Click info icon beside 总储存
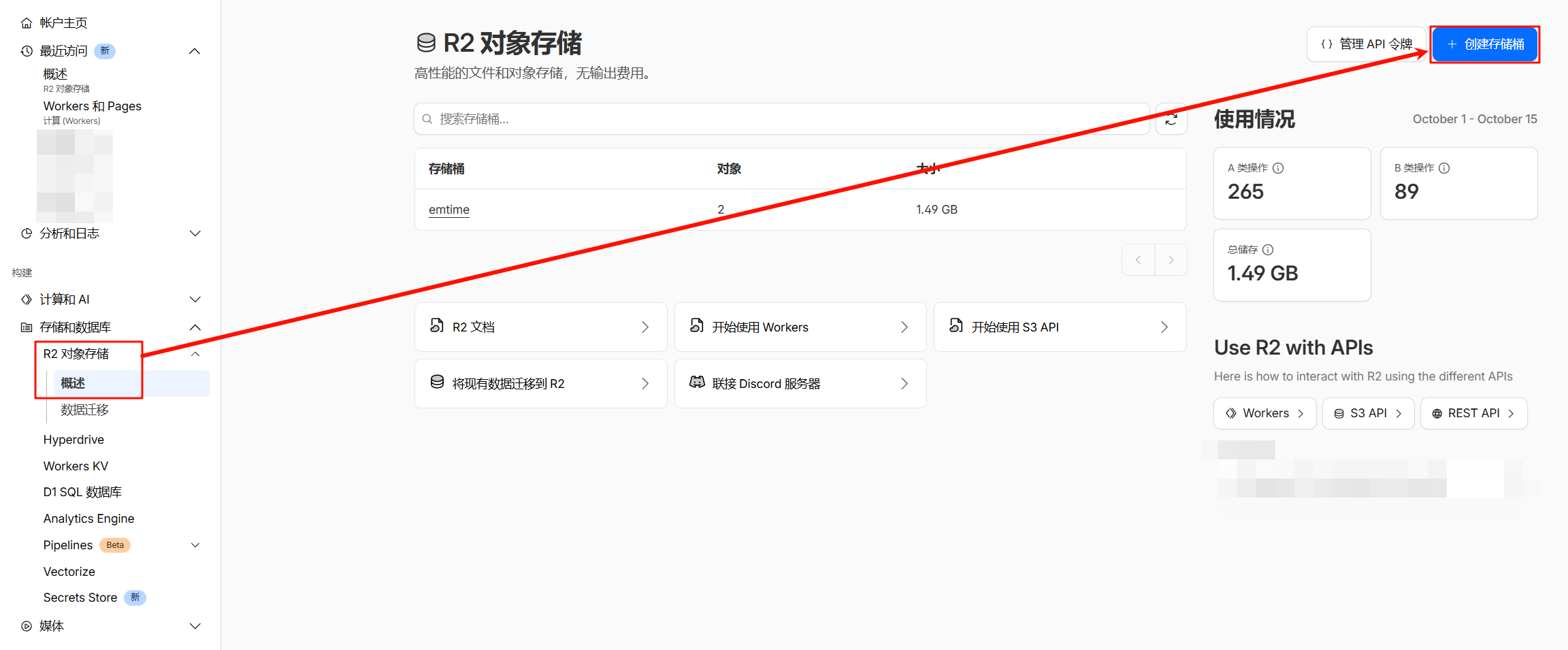 [1268, 250]
